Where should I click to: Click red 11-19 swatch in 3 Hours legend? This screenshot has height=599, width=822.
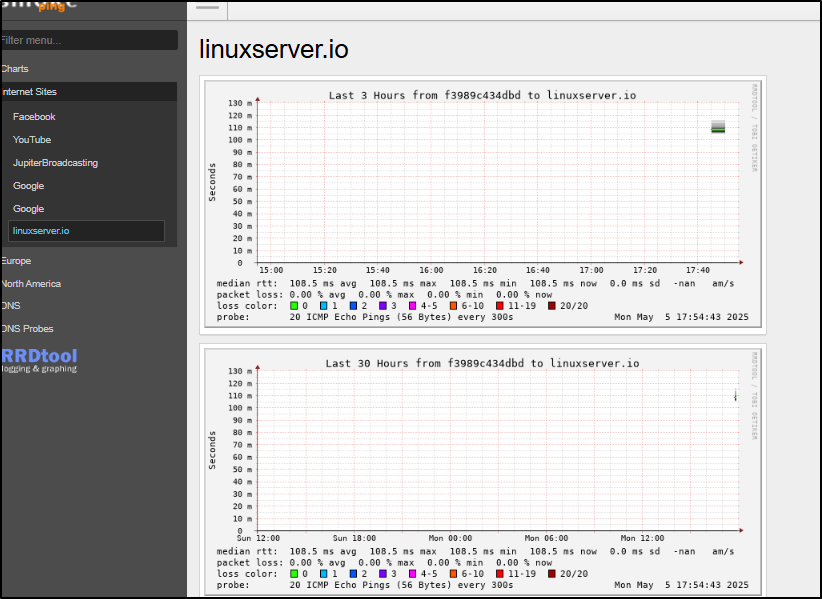(x=500, y=306)
